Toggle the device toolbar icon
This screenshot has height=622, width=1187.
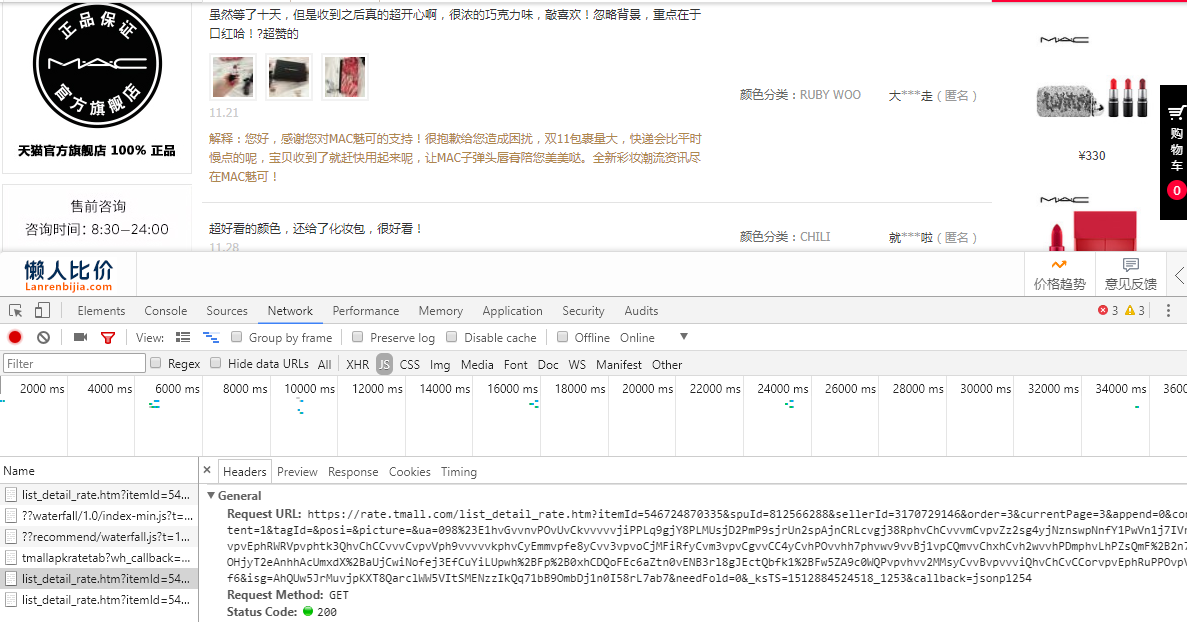[42, 310]
